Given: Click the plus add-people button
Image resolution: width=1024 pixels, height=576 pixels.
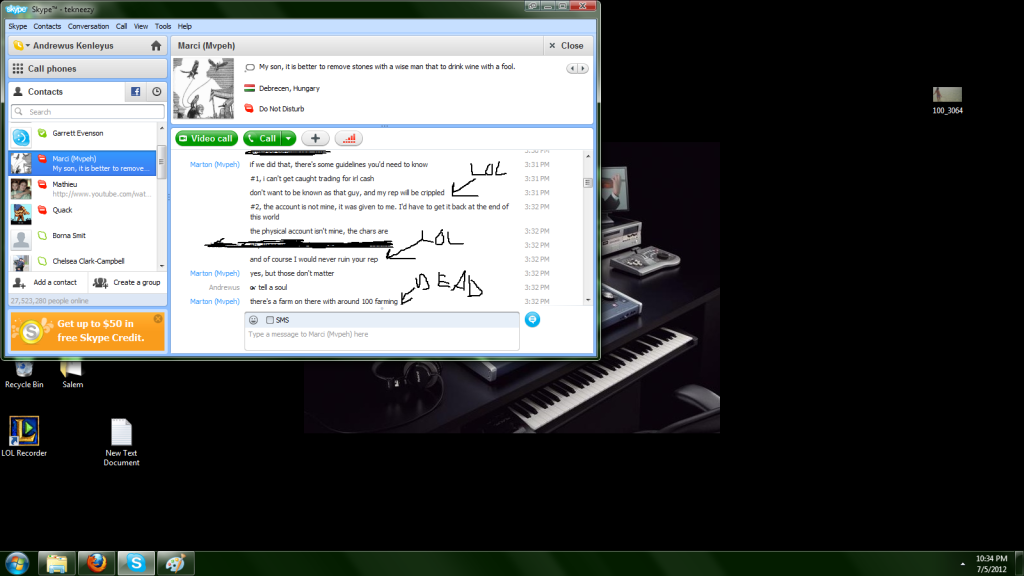Looking at the screenshot, I should pyautogui.click(x=315, y=138).
